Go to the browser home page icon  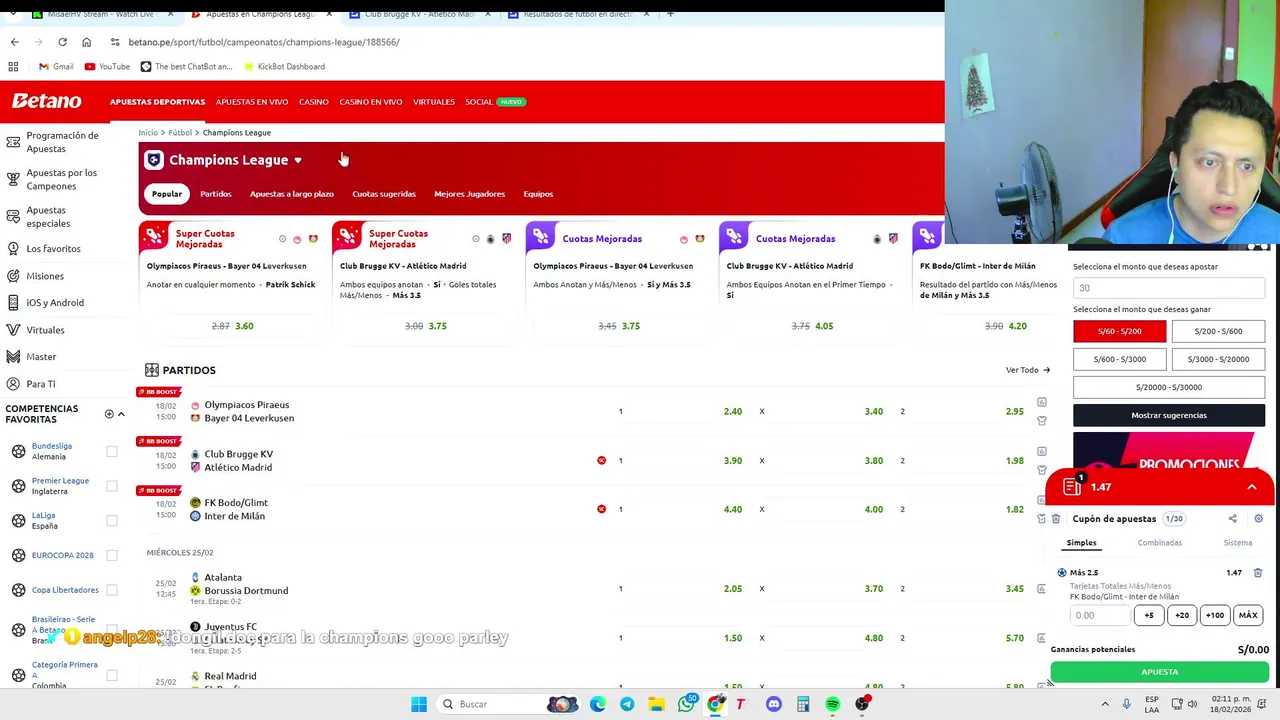tap(86, 42)
